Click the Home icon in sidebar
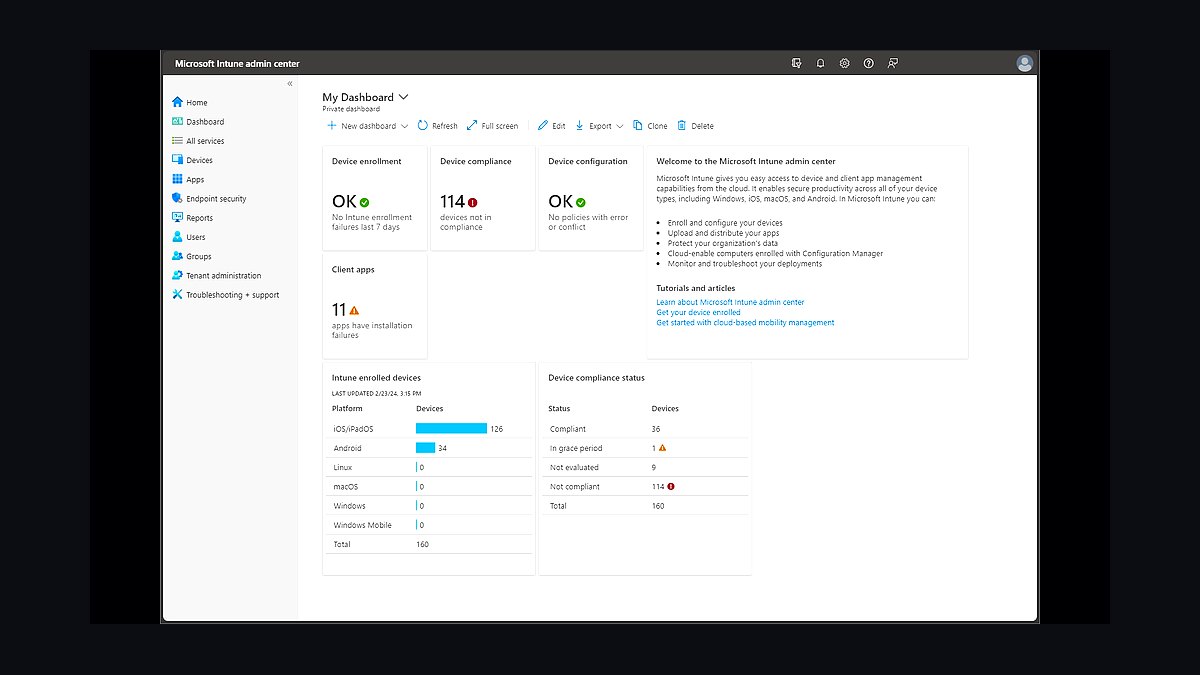 pos(177,102)
